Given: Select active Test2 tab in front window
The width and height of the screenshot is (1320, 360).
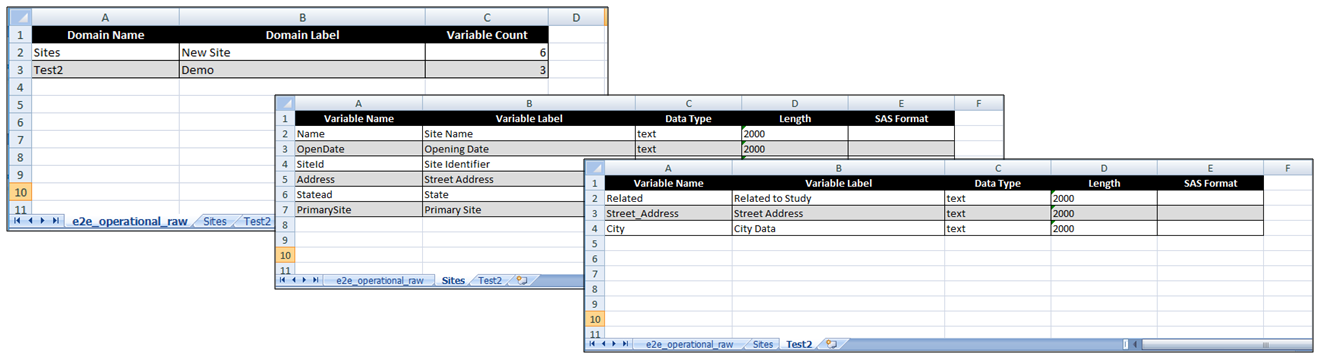Looking at the screenshot, I should point(799,344).
